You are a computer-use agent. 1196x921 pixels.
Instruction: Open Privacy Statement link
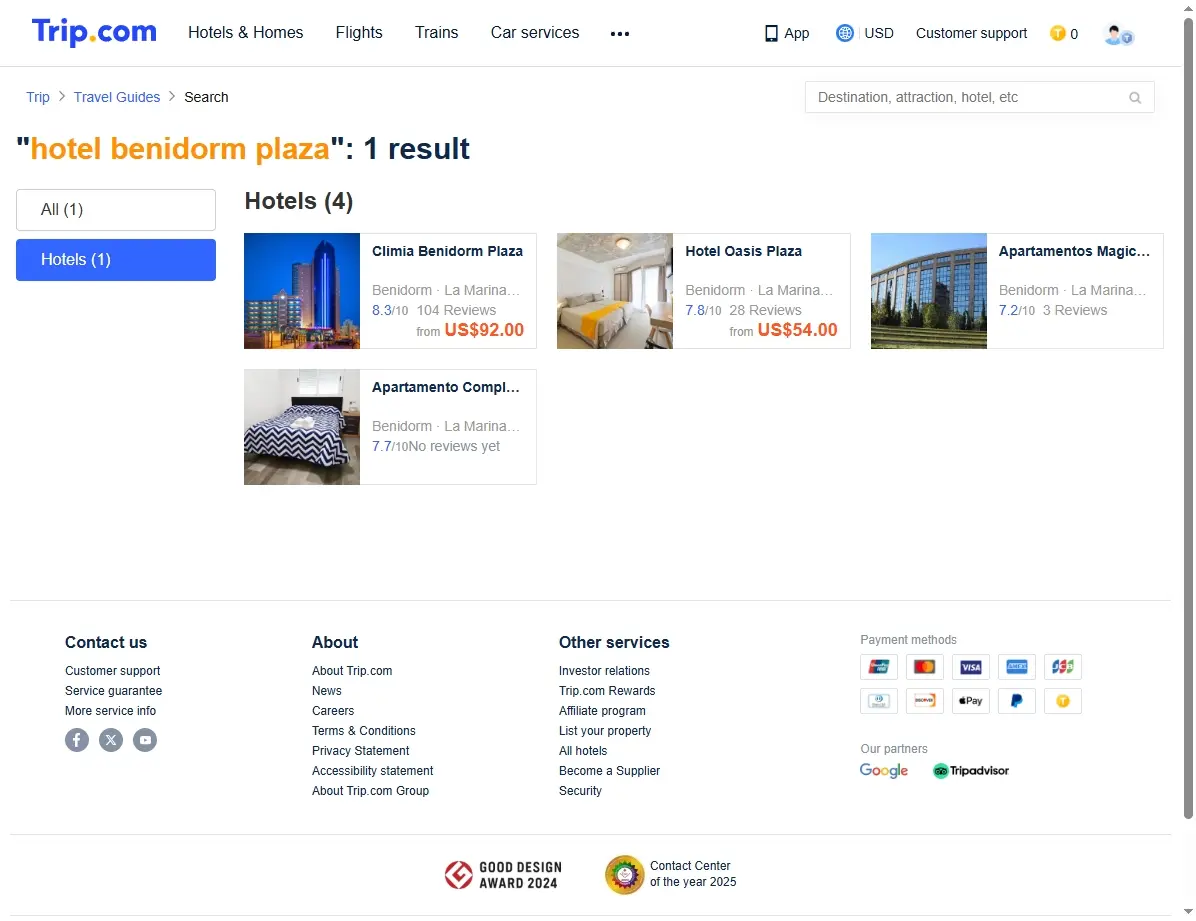point(361,751)
